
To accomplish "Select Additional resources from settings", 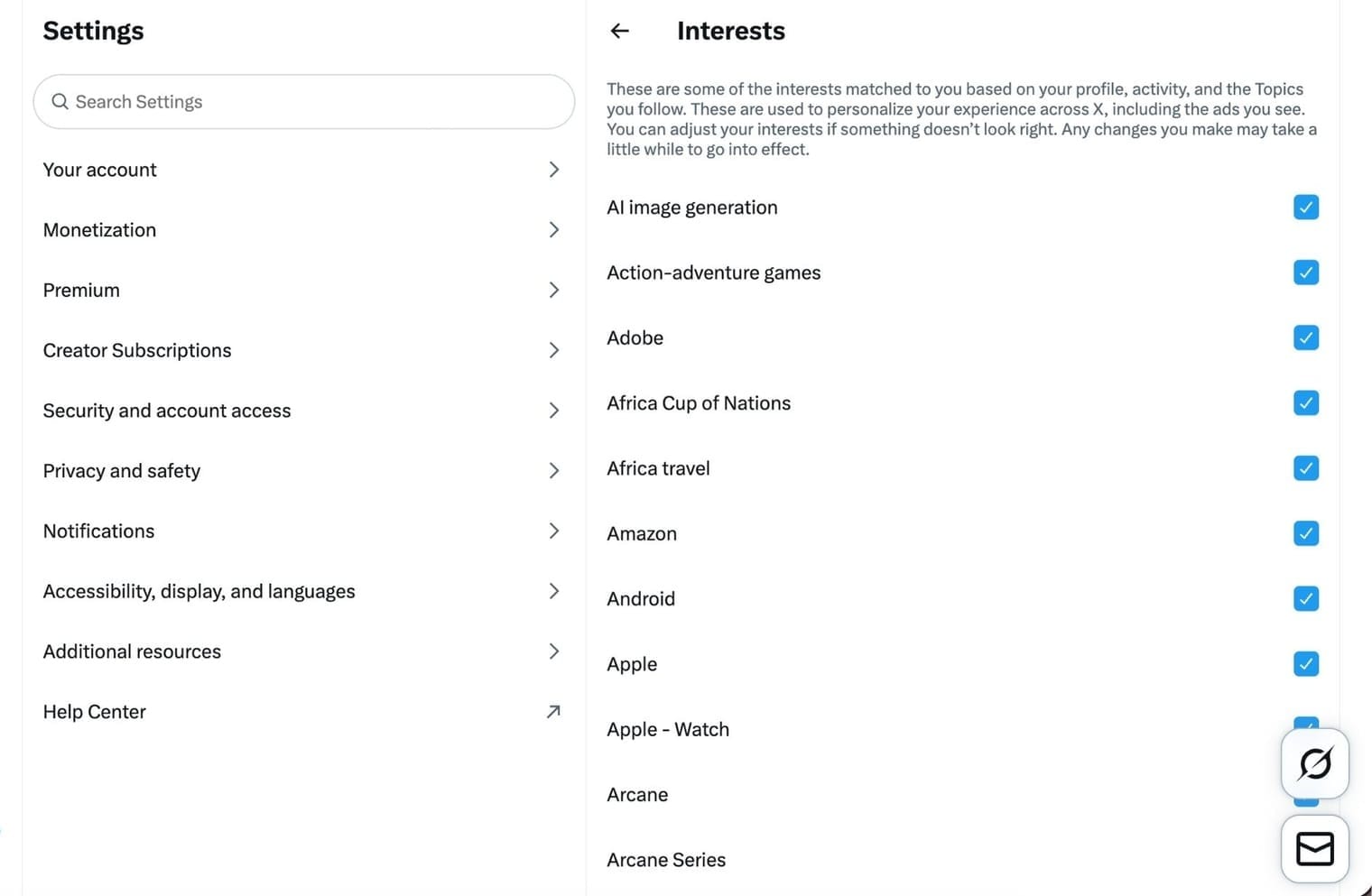I will (132, 651).
